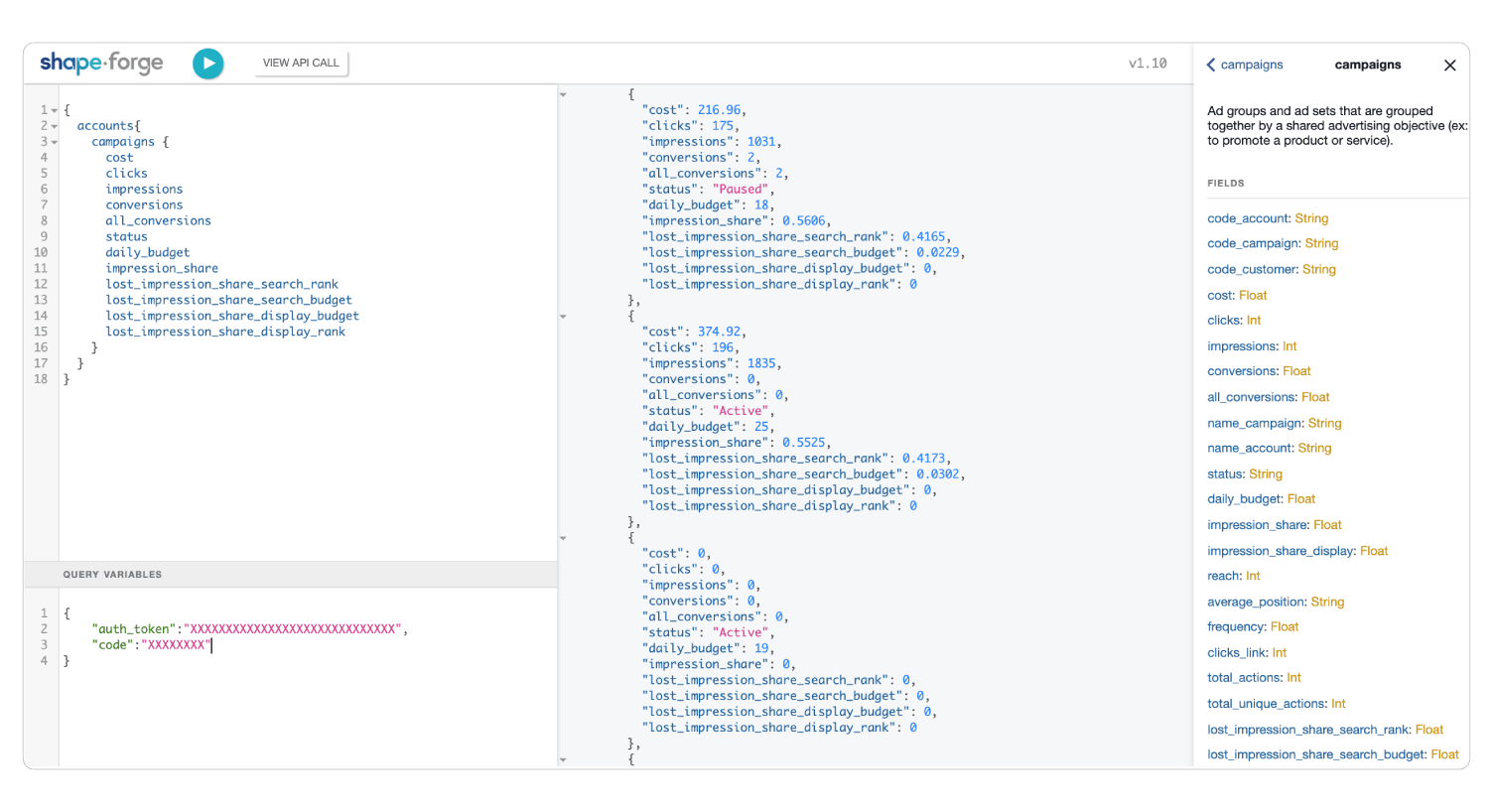Open the VIEW API CALL button
Viewport: 1493px width, 812px height.
pos(301,63)
